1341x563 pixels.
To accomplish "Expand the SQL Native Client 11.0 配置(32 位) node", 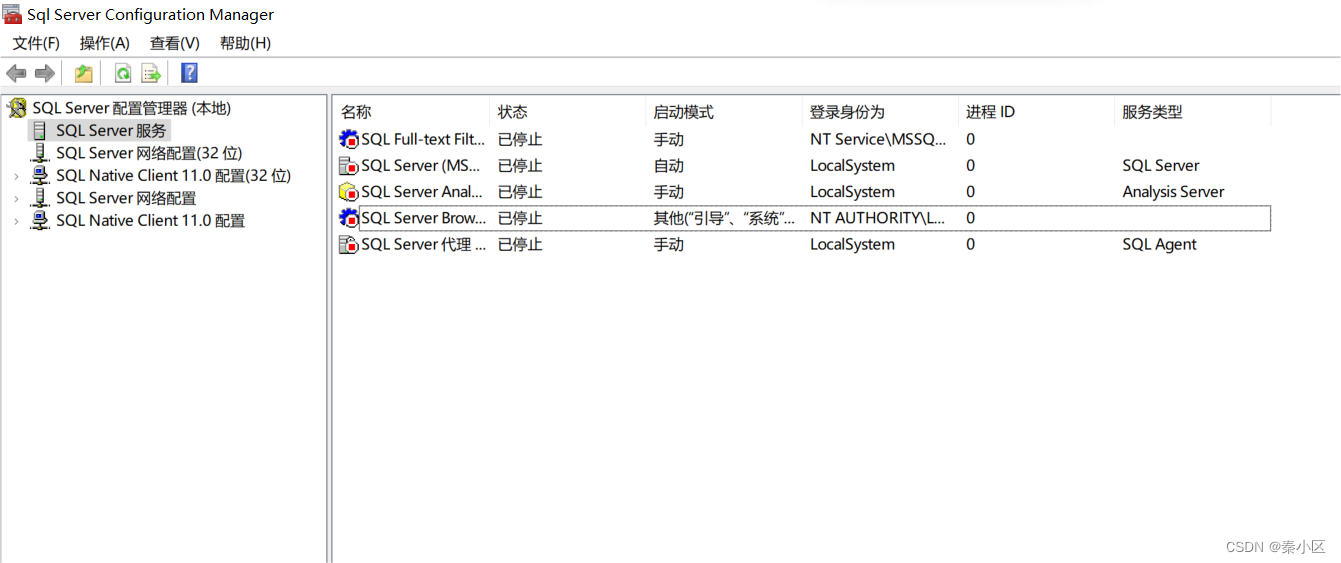I will 16,176.
